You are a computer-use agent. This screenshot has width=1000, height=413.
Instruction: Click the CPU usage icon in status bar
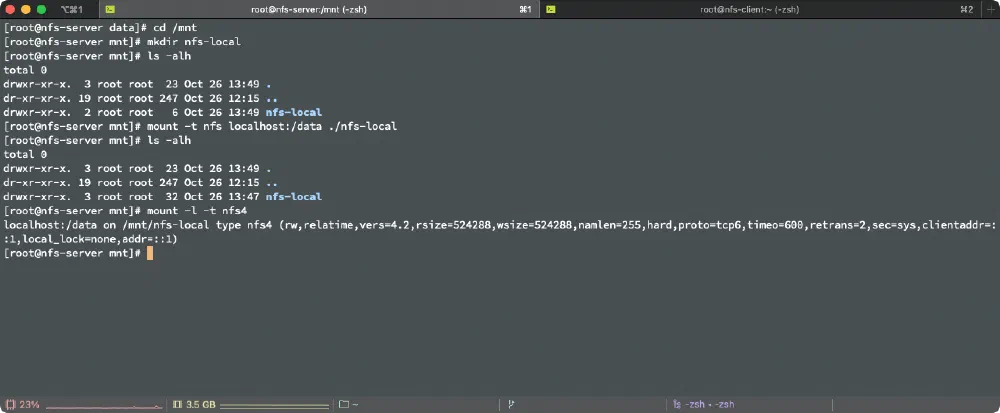coord(10,404)
